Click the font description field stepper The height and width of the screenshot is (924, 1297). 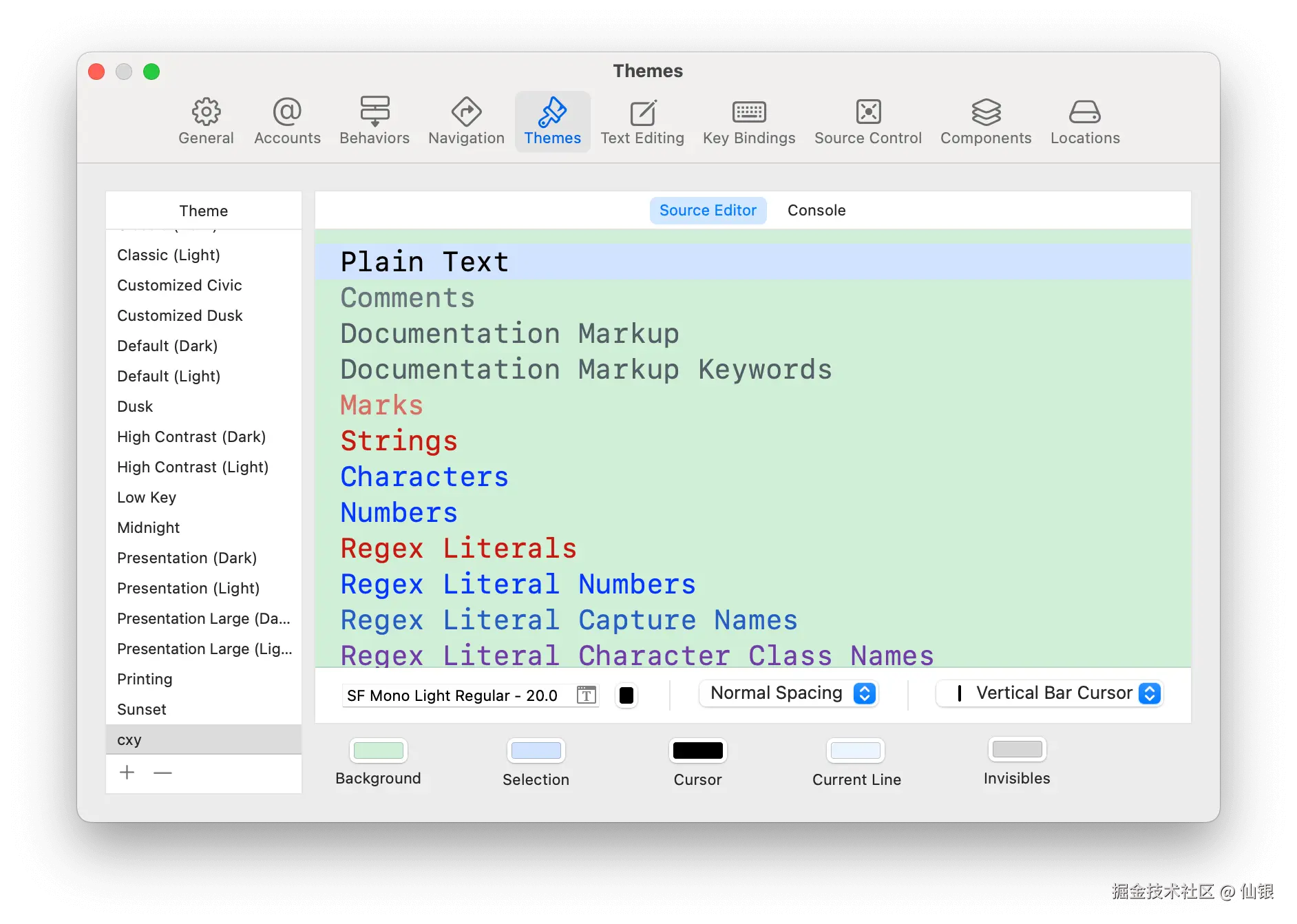(x=586, y=695)
